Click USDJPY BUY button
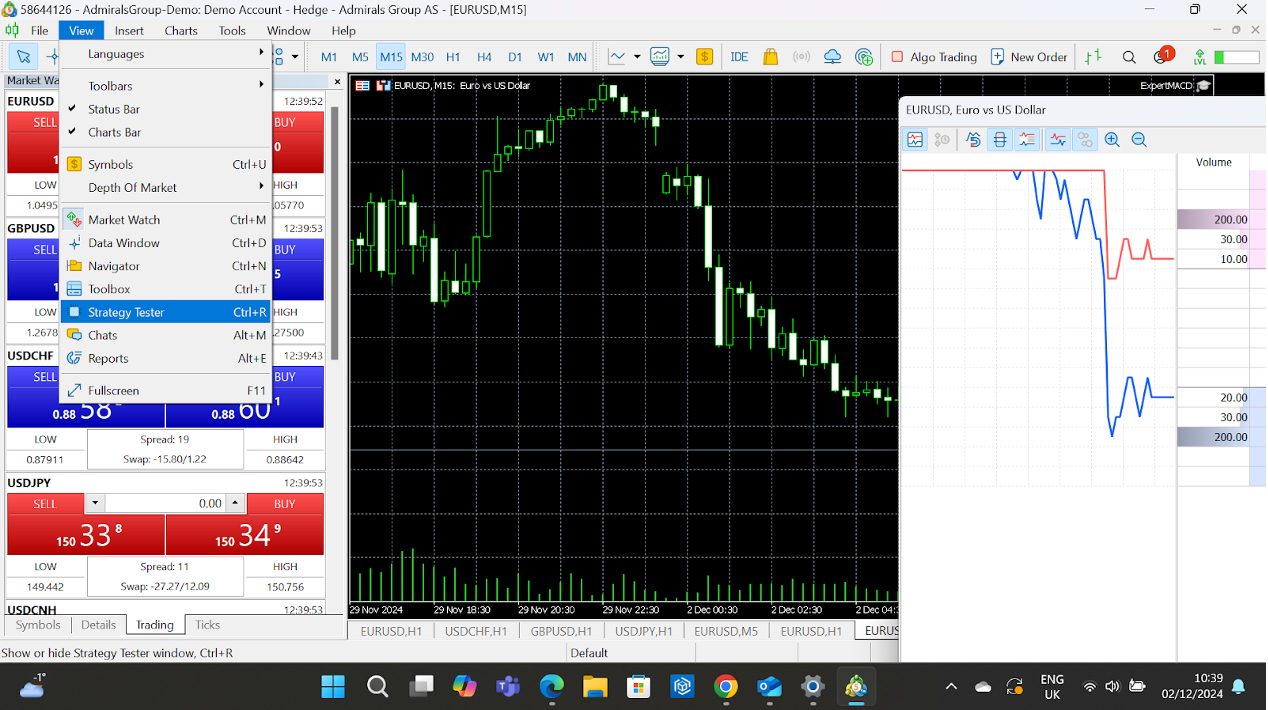Viewport: 1268px width, 710px height. (285, 504)
